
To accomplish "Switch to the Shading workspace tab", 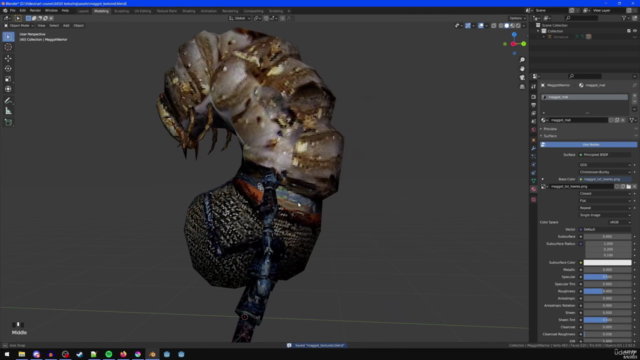I will point(189,11).
